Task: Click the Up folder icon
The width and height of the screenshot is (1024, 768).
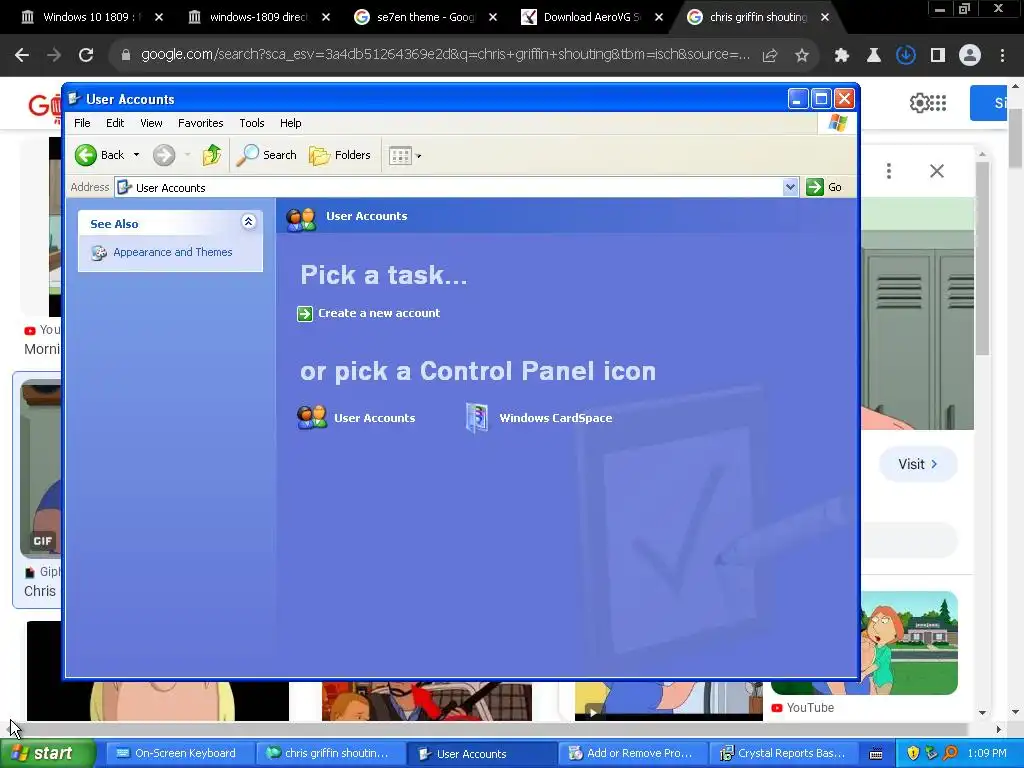Action: (212, 155)
